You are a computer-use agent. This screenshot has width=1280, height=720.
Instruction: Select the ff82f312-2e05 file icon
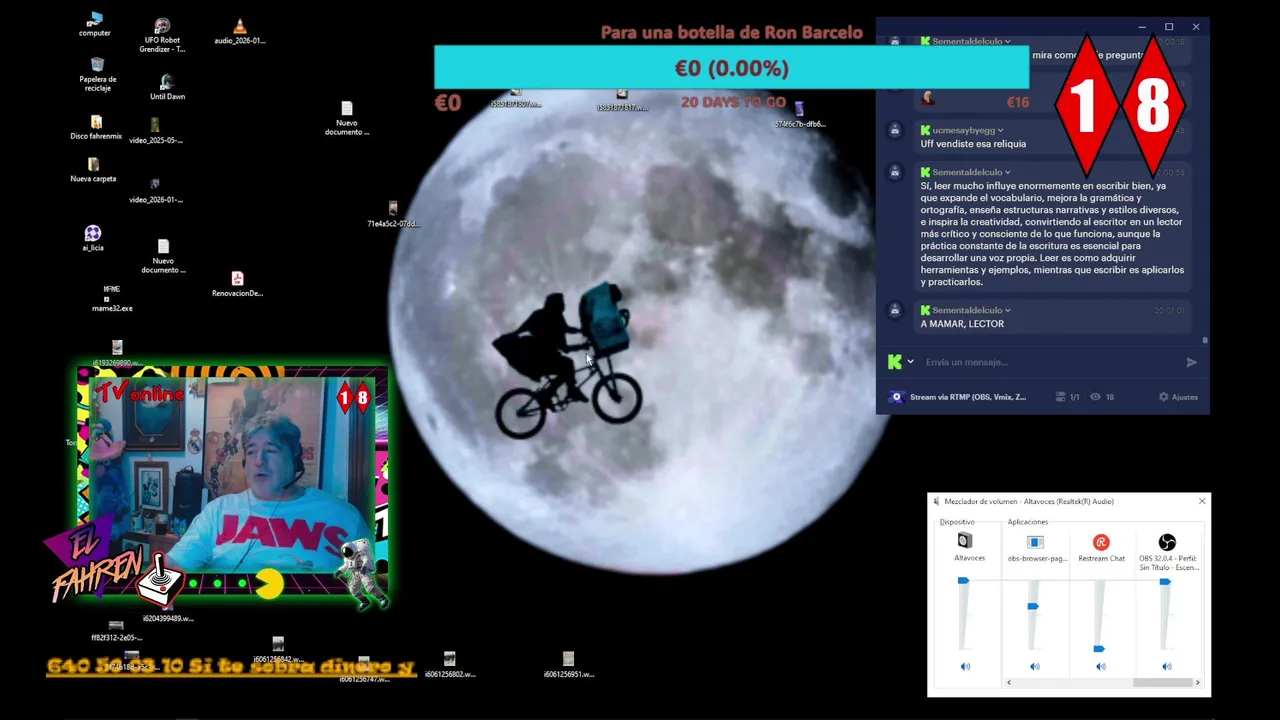(x=116, y=629)
